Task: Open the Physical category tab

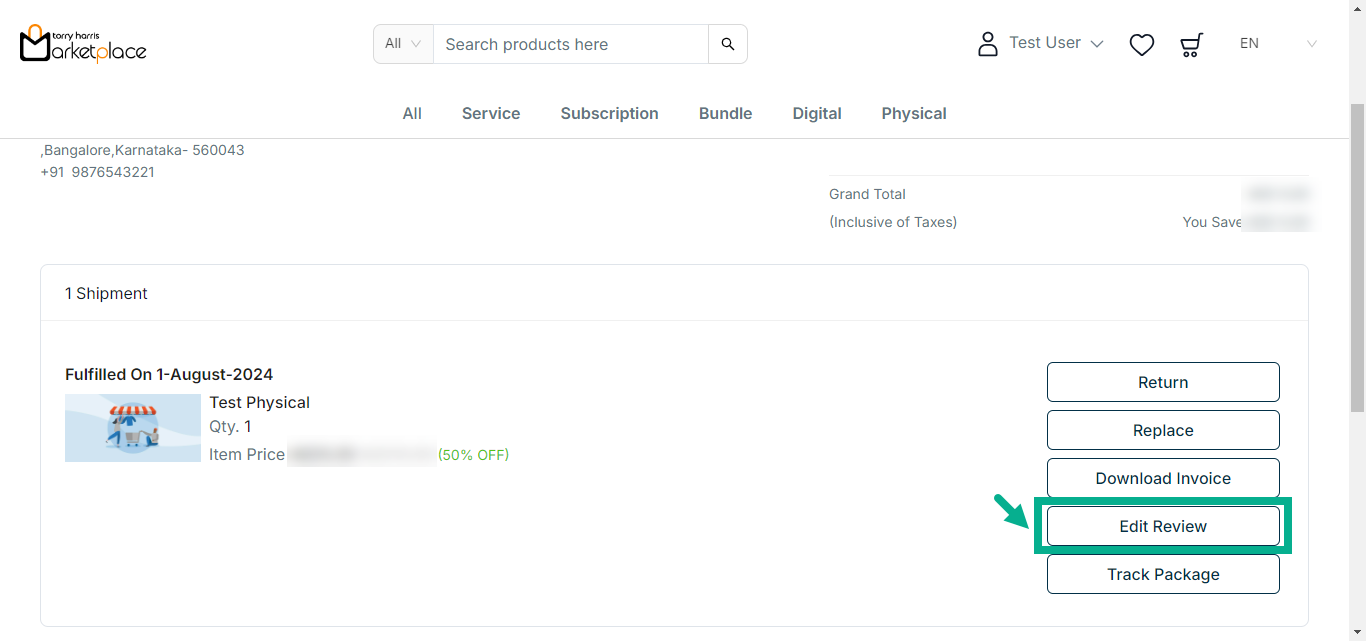Action: (x=914, y=113)
